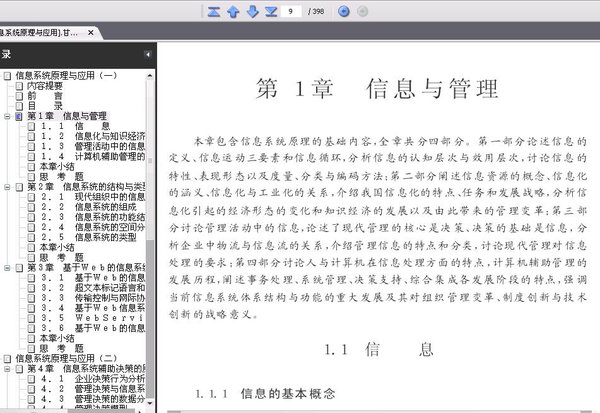This screenshot has height=413, width=600.
Task: Open bookmark 3.4 基于Web信息系统
Action: pos(93,308)
